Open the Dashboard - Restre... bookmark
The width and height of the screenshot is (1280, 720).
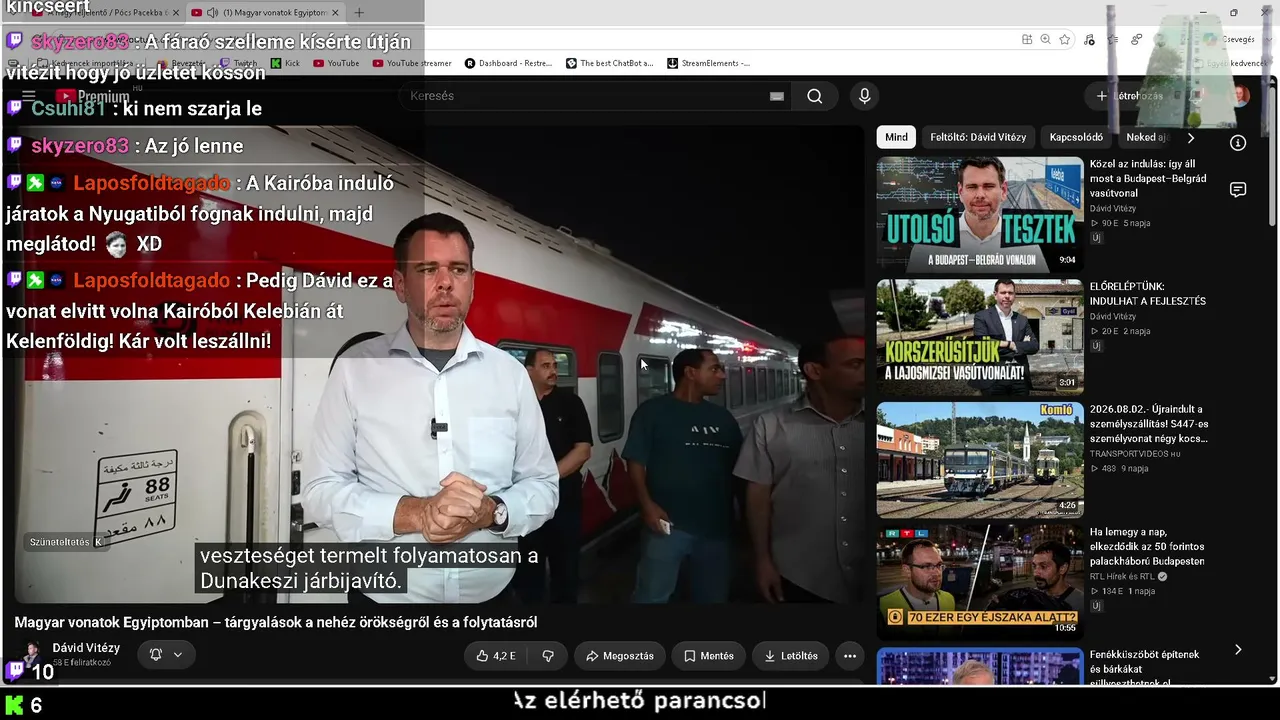(508, 63)
